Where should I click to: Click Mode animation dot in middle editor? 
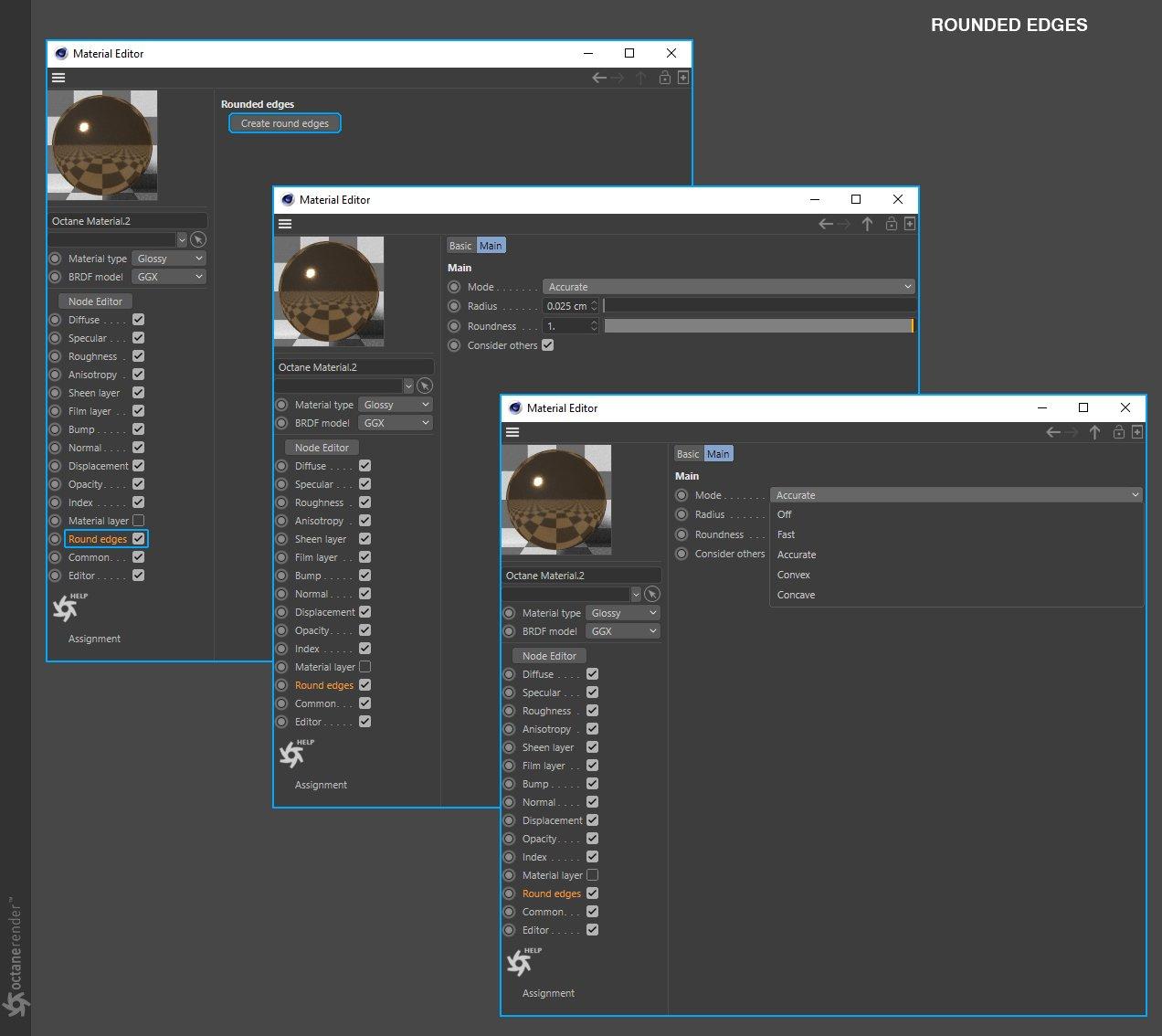click(x=454, y=287)
